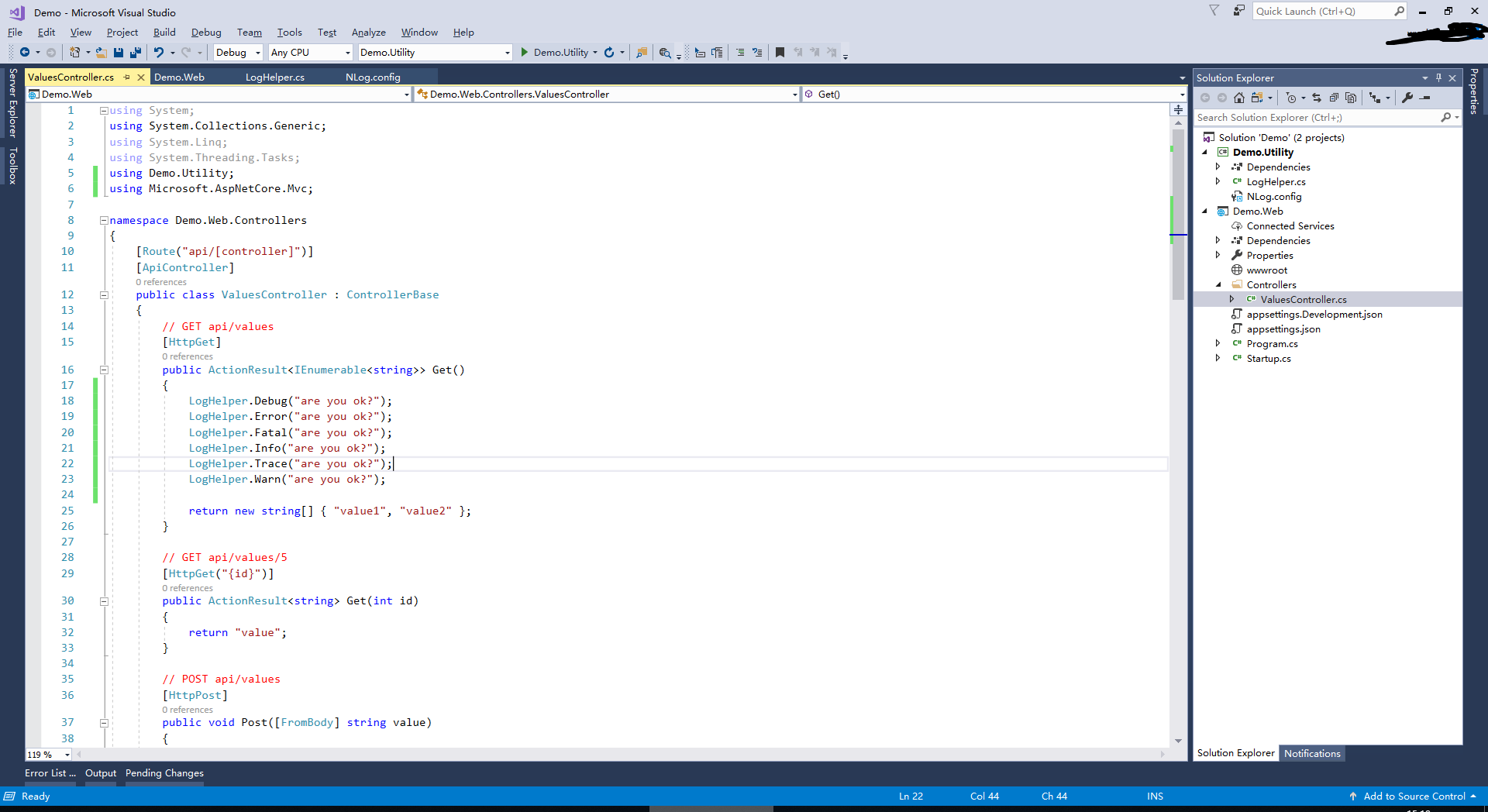Image resolution: width=1488 pixels, height=812 pixels.
Task: Click the Save All toolbar icon
Action: click(136, 52)
